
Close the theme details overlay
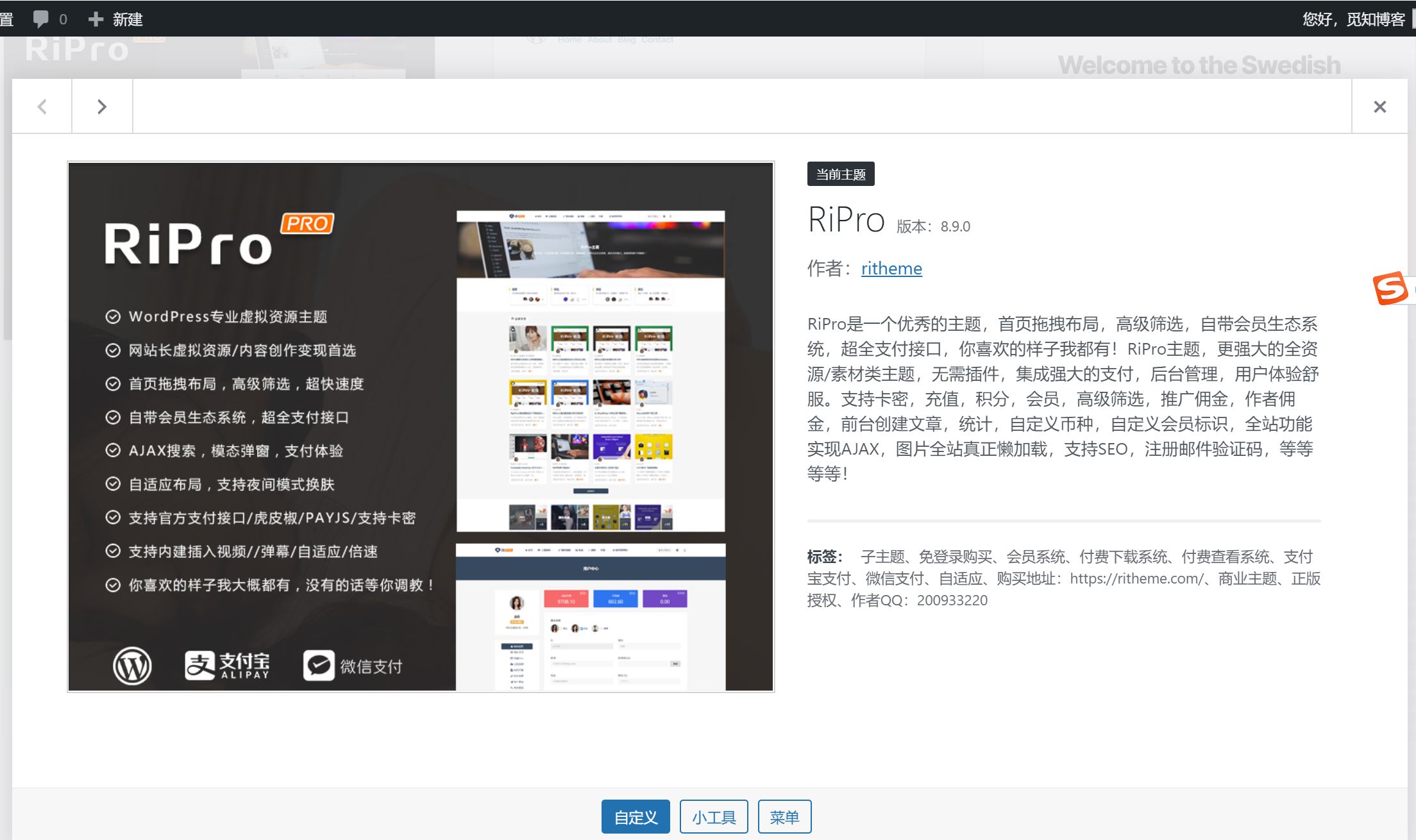pos(1379,106)
